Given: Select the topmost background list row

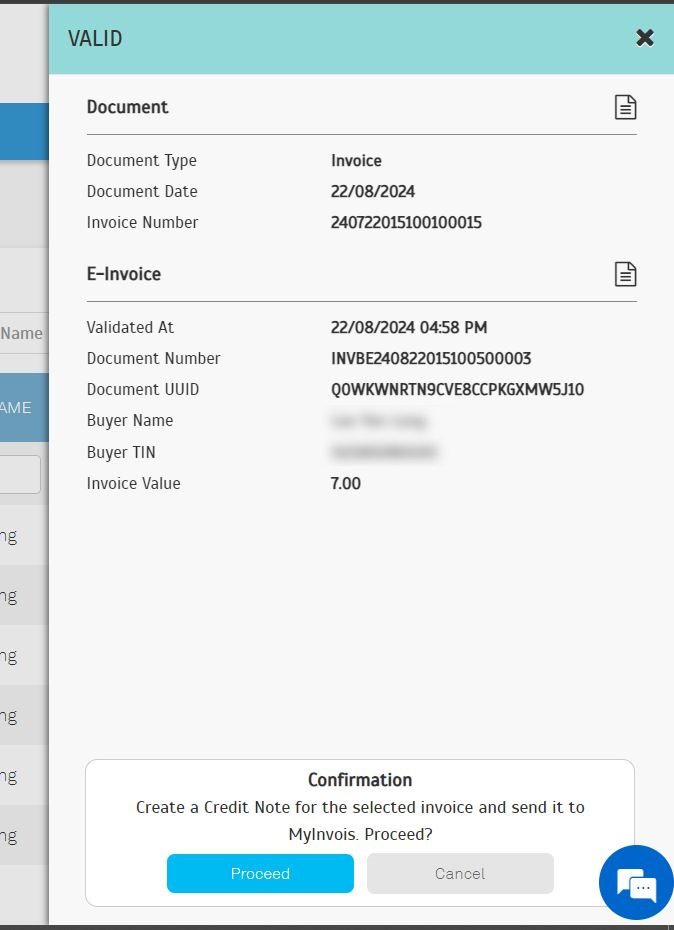Looking at the screenshot, I should click(22, 536).
